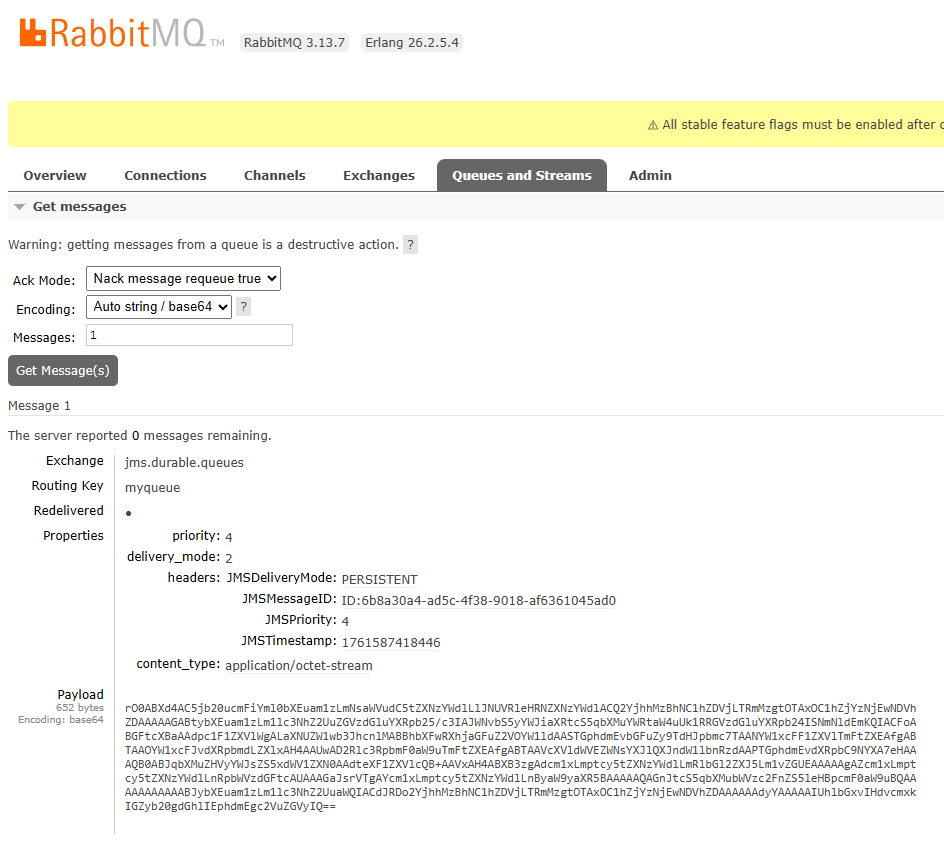Open help for destructive get action warning
The image size is (944, 846).
coord(410,244)
